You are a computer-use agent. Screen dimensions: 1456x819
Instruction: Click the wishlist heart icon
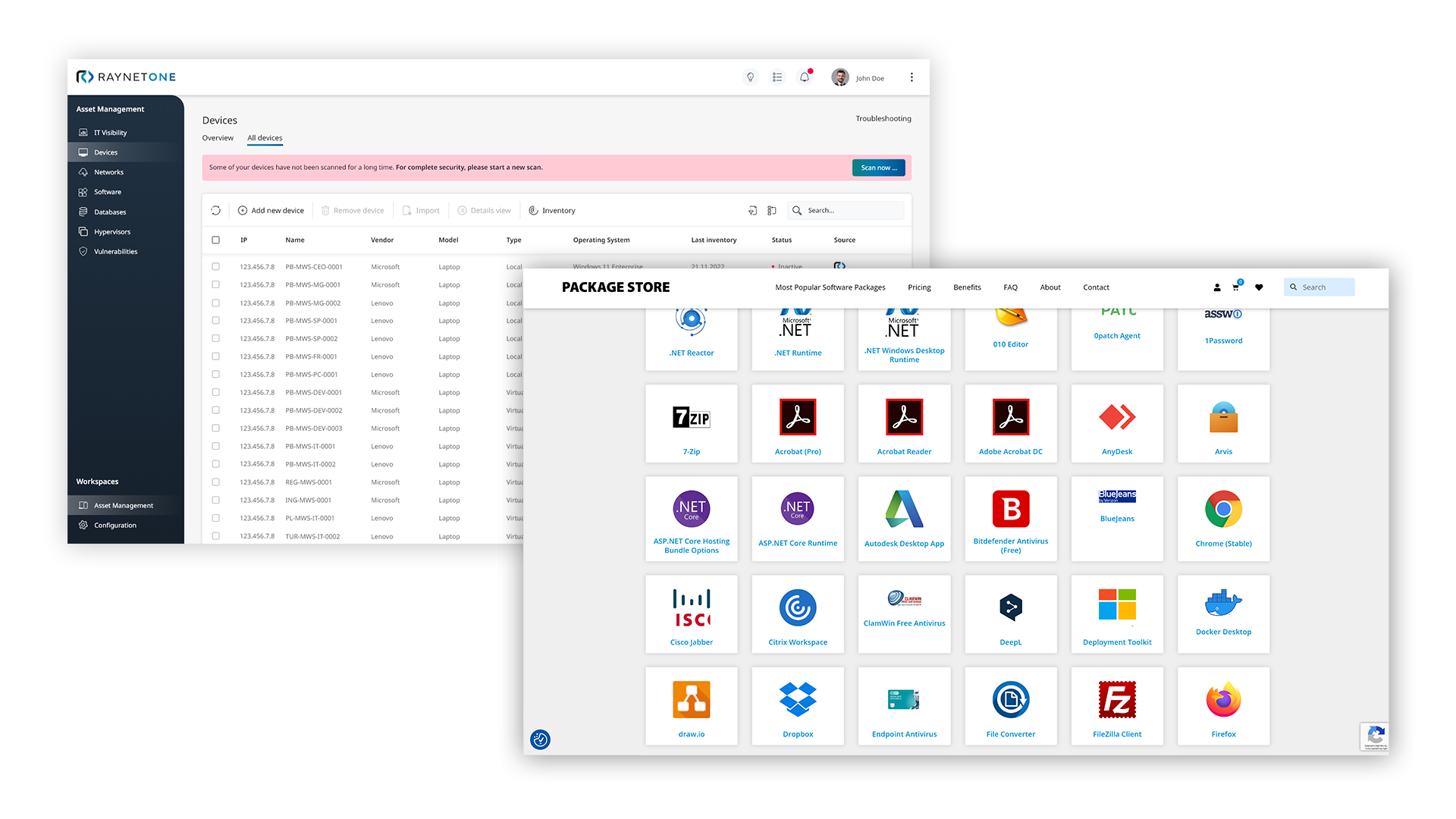click(1259, 287)
